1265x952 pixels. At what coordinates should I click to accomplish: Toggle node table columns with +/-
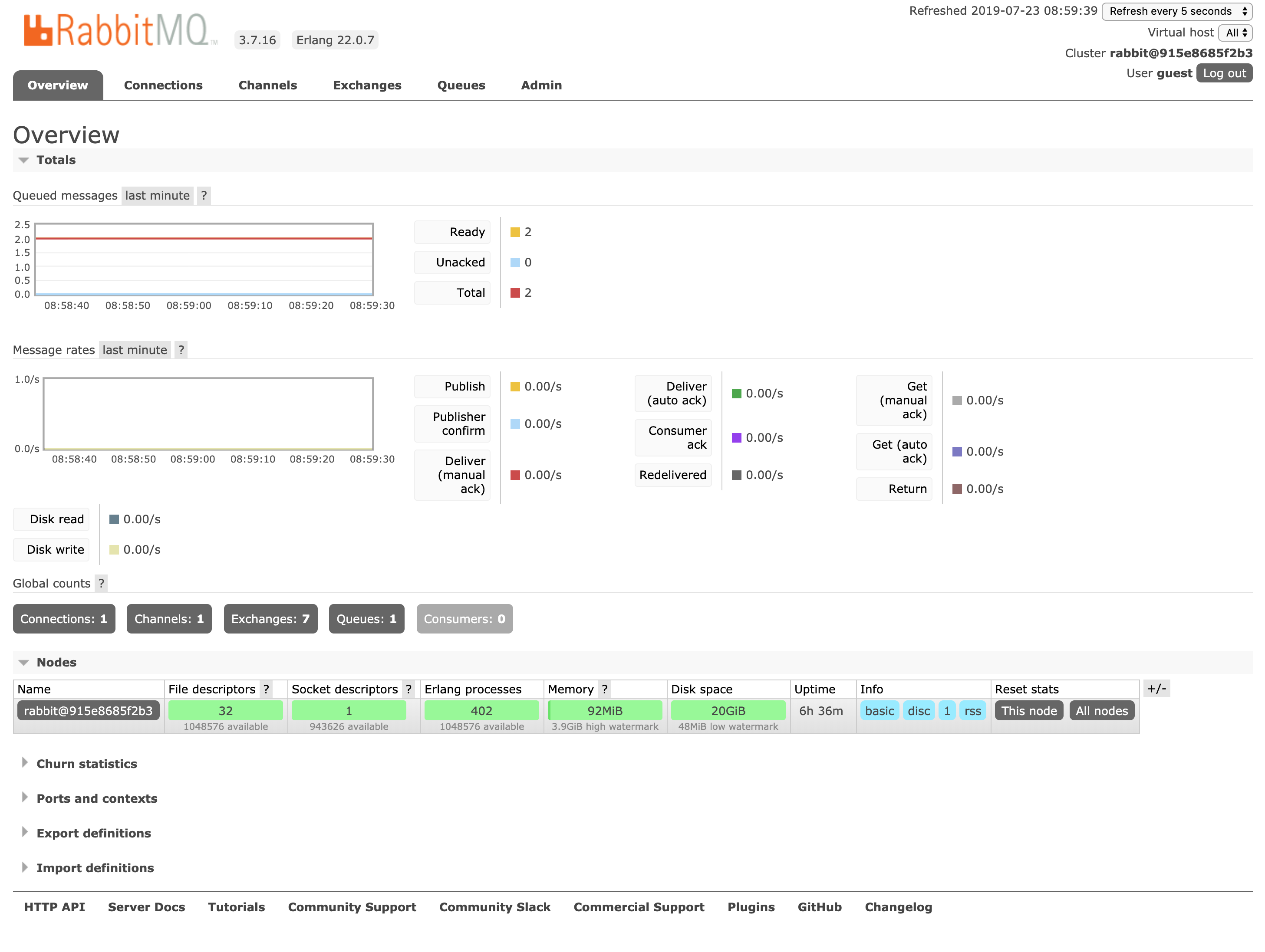1156,689
